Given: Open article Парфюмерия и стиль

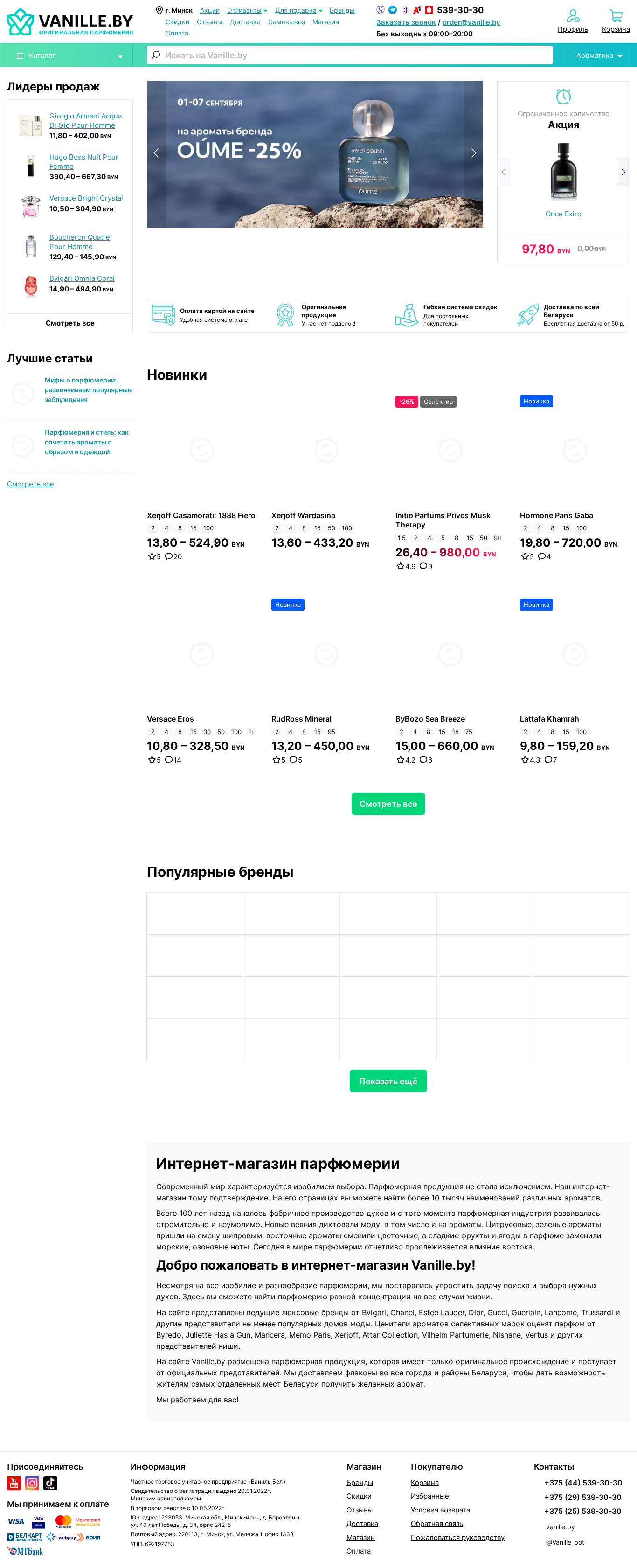Looking at the screenshot, I should 87,442.
